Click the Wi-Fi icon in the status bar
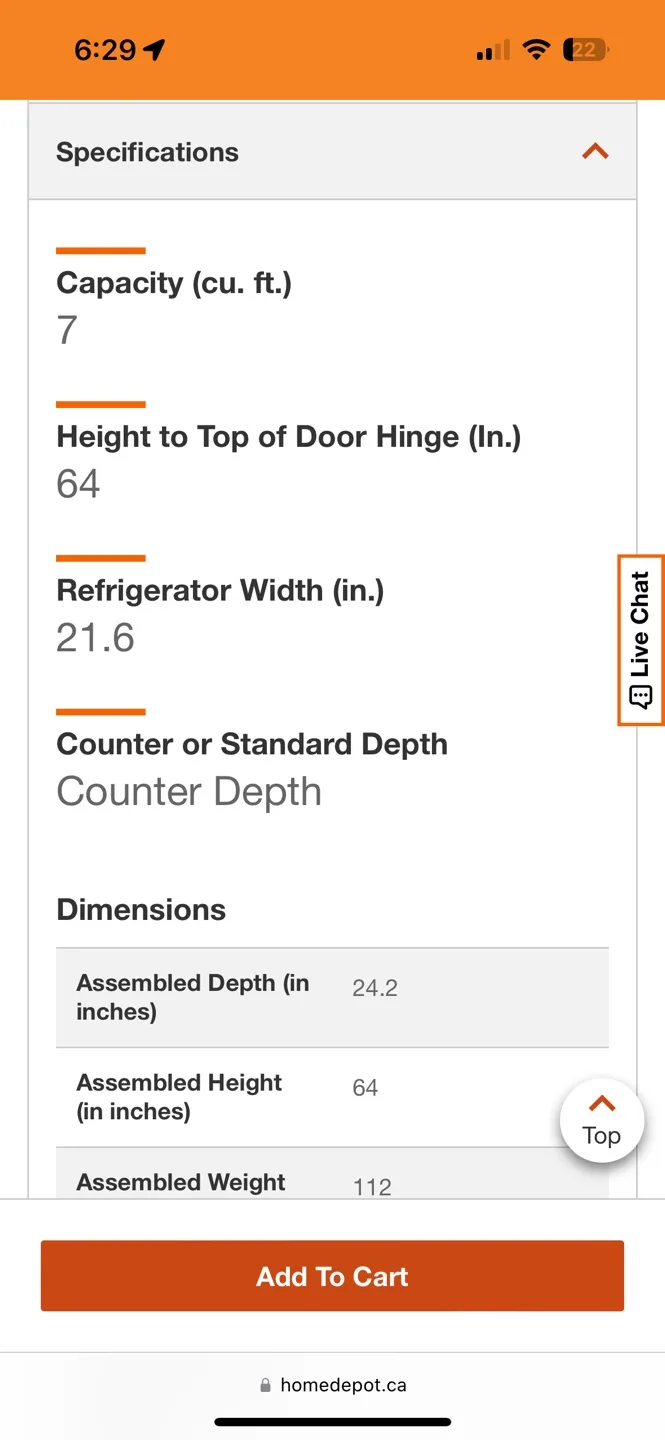The image size is (665, 1440). point(537,48)
